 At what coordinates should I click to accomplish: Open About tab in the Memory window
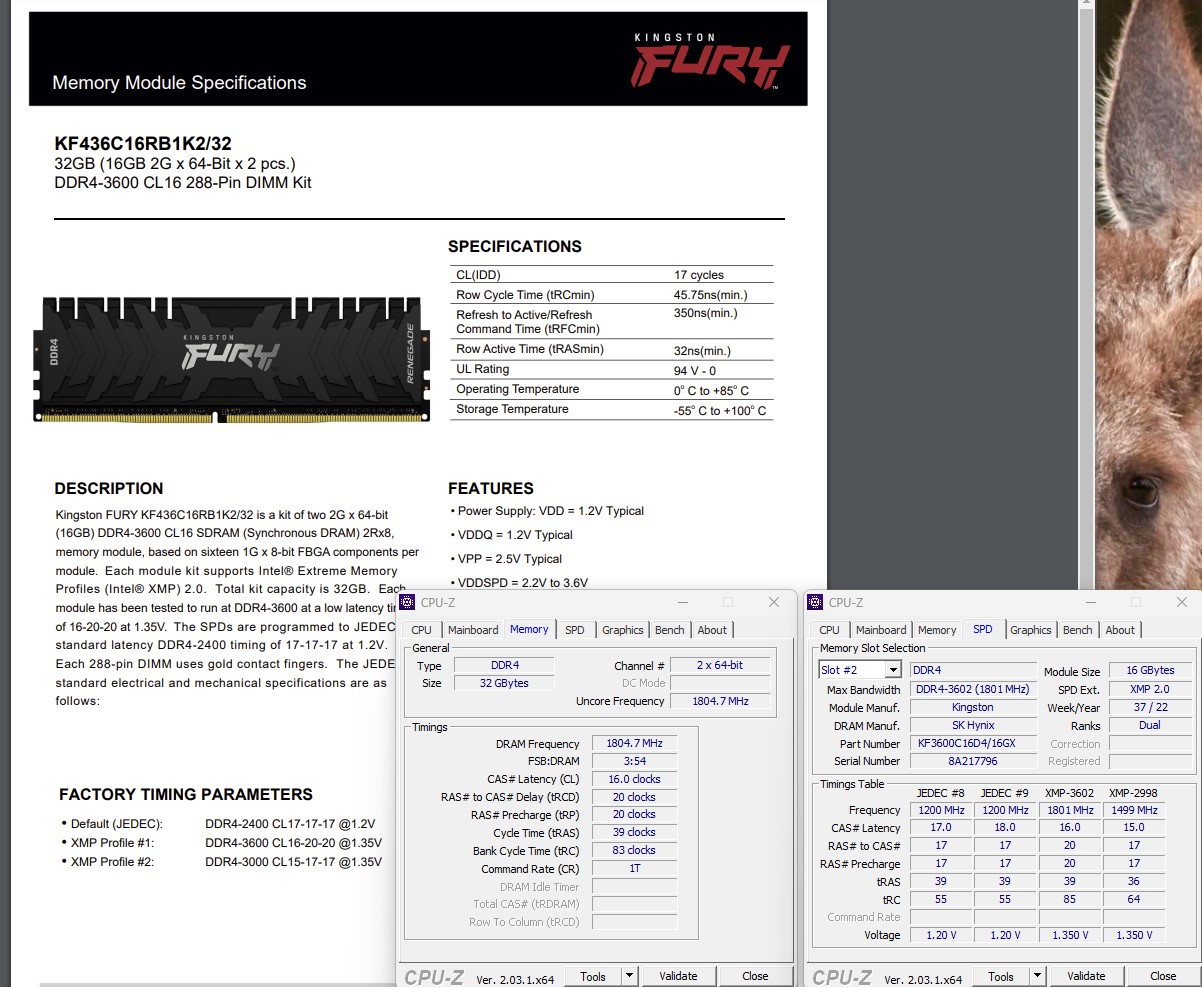[712, 630]
